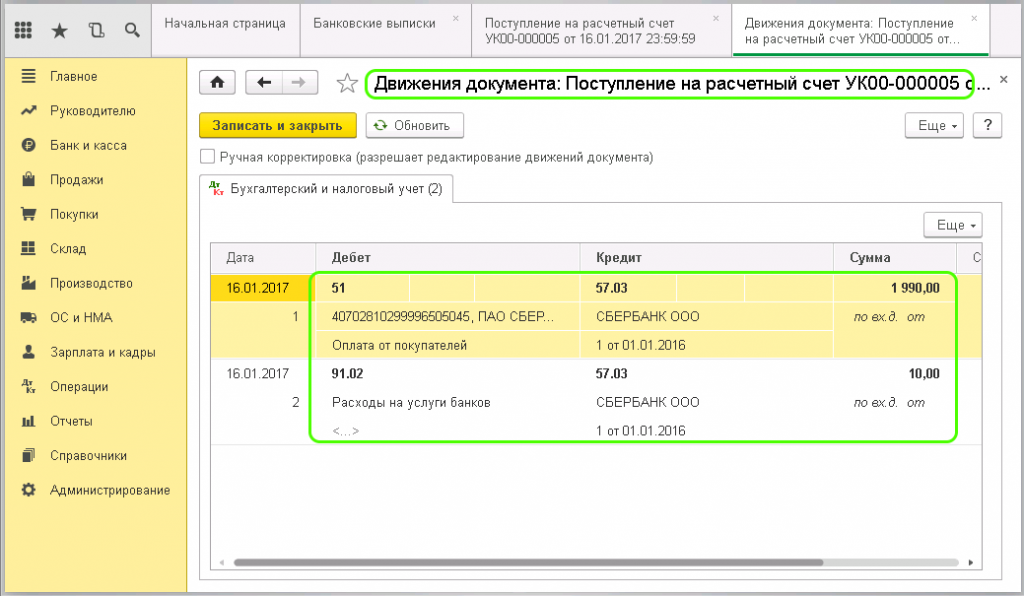Expand the top Еще dropdown menu
The height and width of the screenshot is (596, 1024).
933,126
